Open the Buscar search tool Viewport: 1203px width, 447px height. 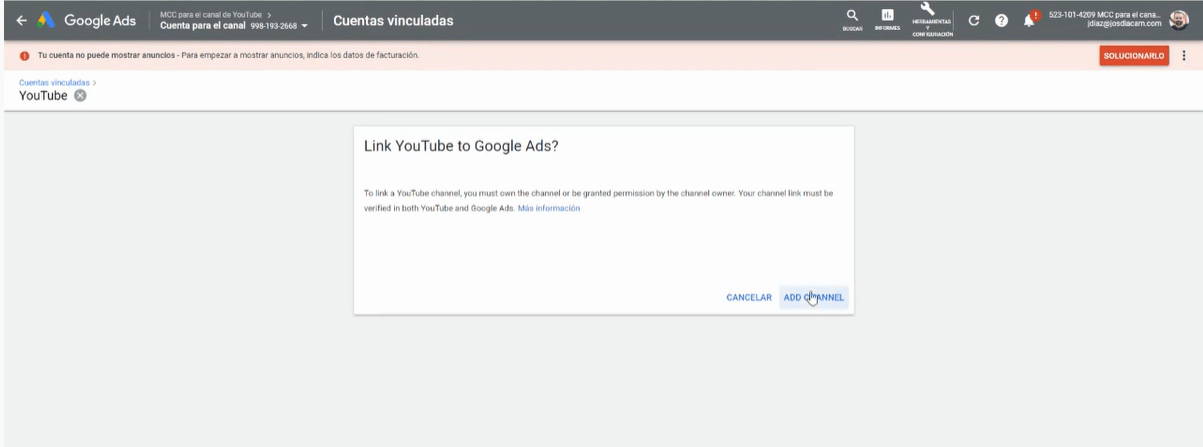click(852, 20)
